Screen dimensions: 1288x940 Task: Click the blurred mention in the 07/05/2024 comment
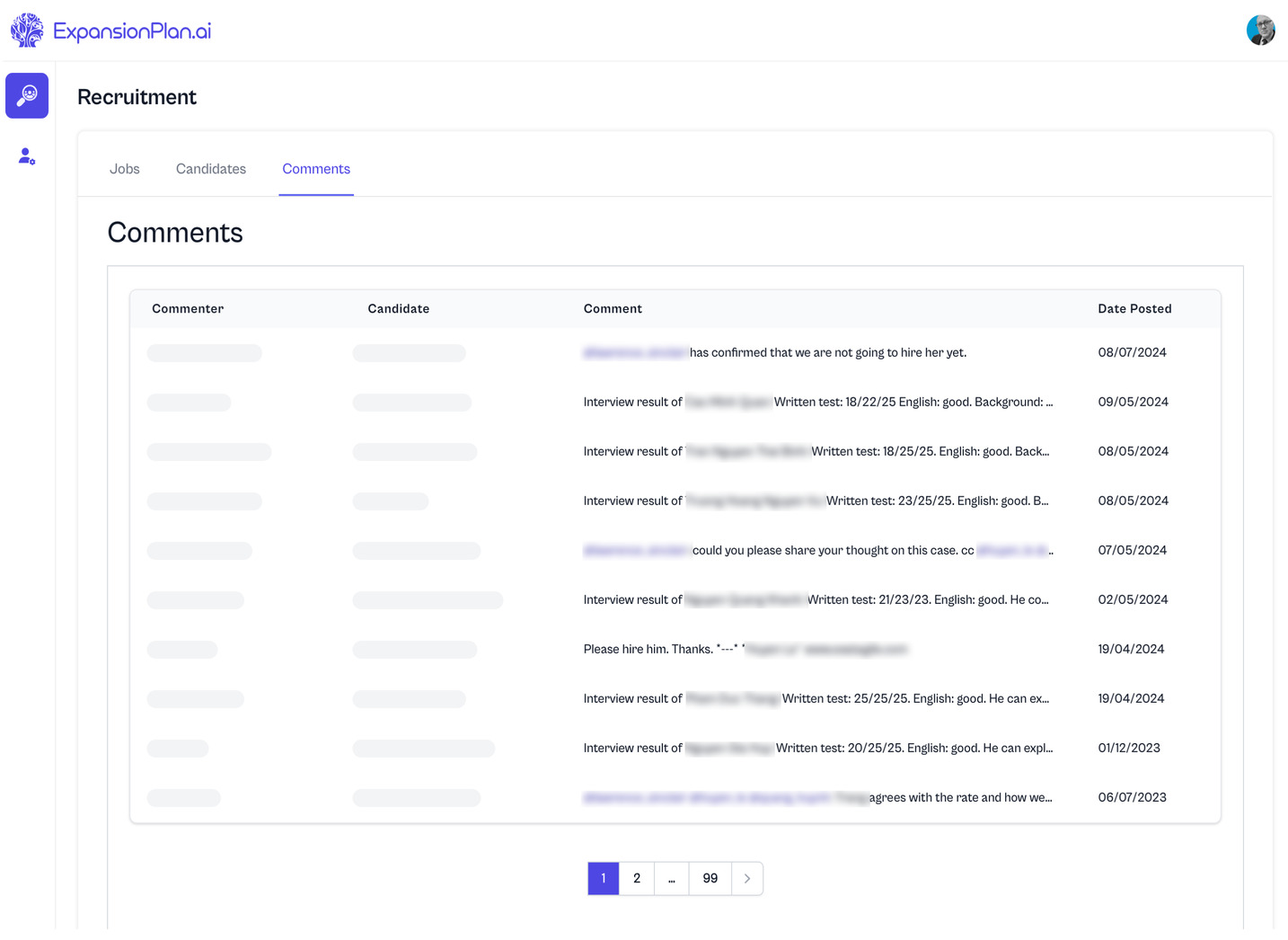point(636,551)
